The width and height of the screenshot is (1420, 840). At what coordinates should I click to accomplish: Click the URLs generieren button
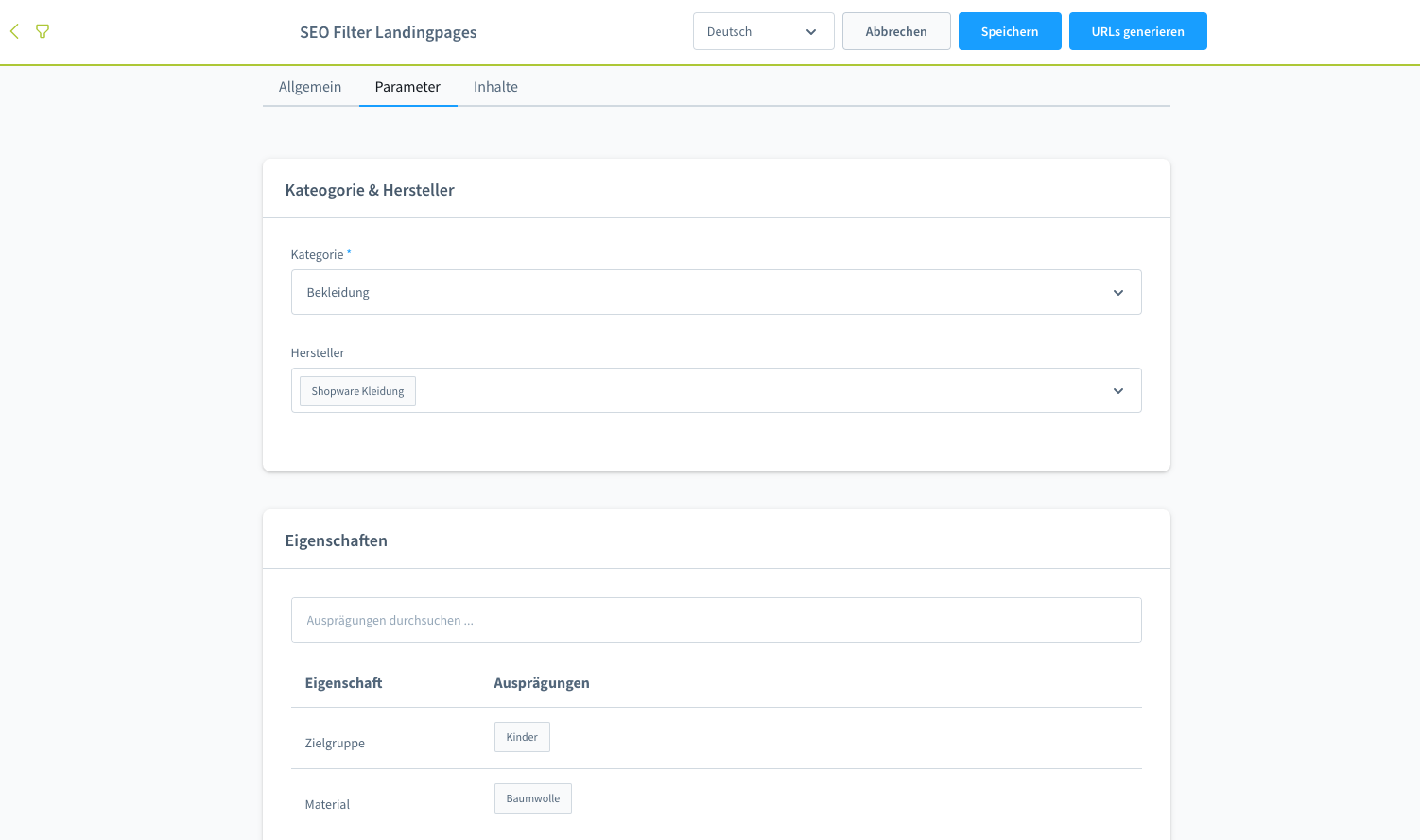(x=1138, y=31)
